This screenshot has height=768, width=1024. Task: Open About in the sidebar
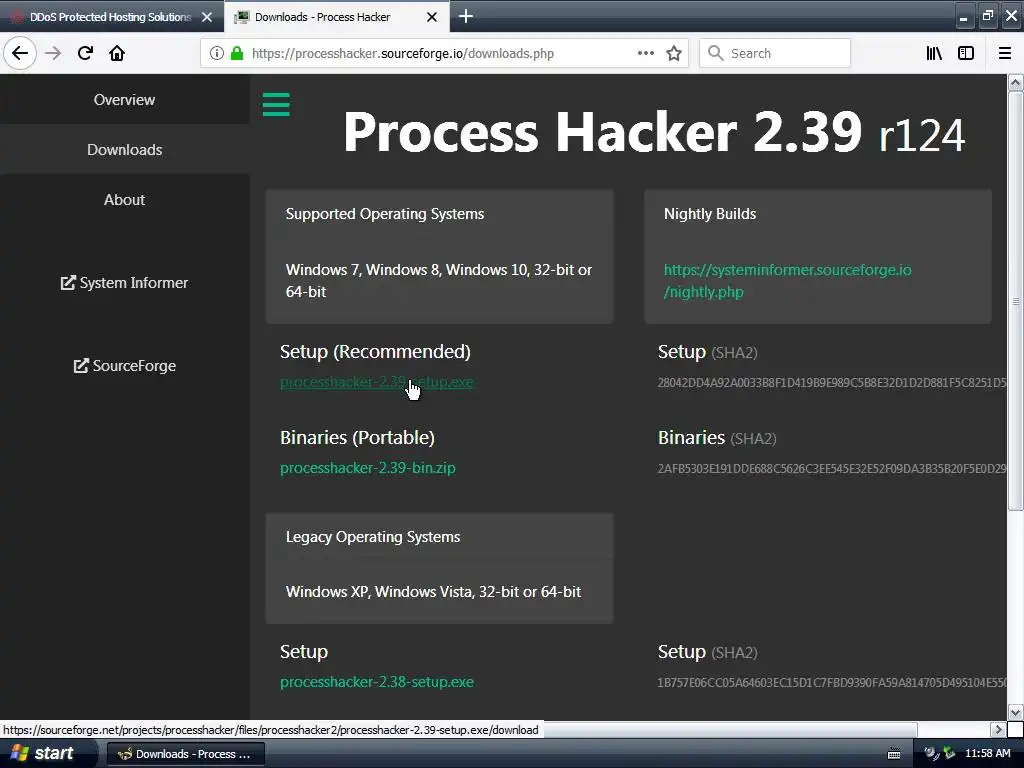tap(124, 200)
